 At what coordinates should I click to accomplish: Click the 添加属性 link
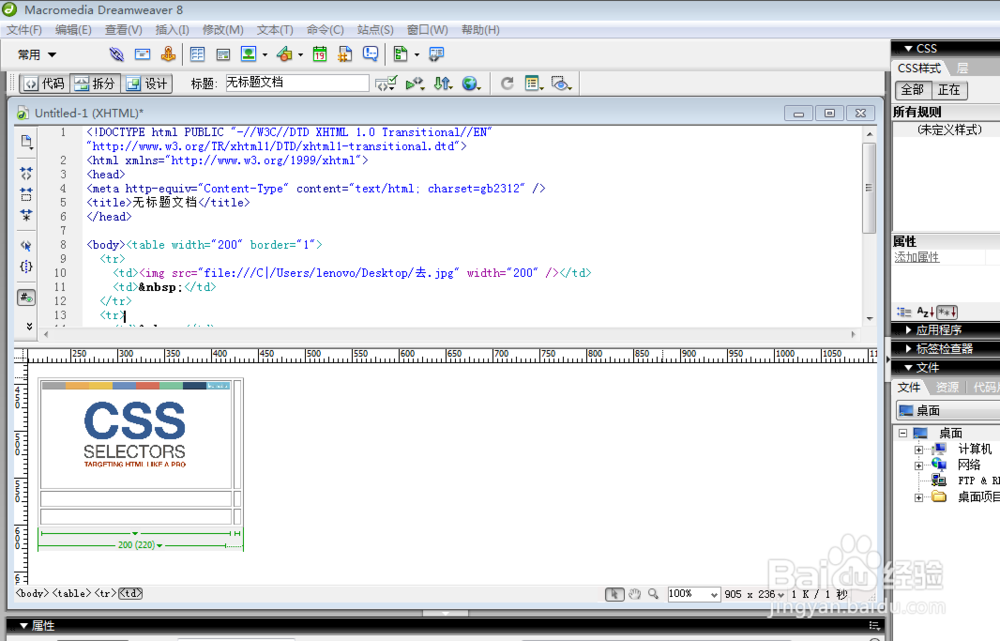tap(916, 257)
